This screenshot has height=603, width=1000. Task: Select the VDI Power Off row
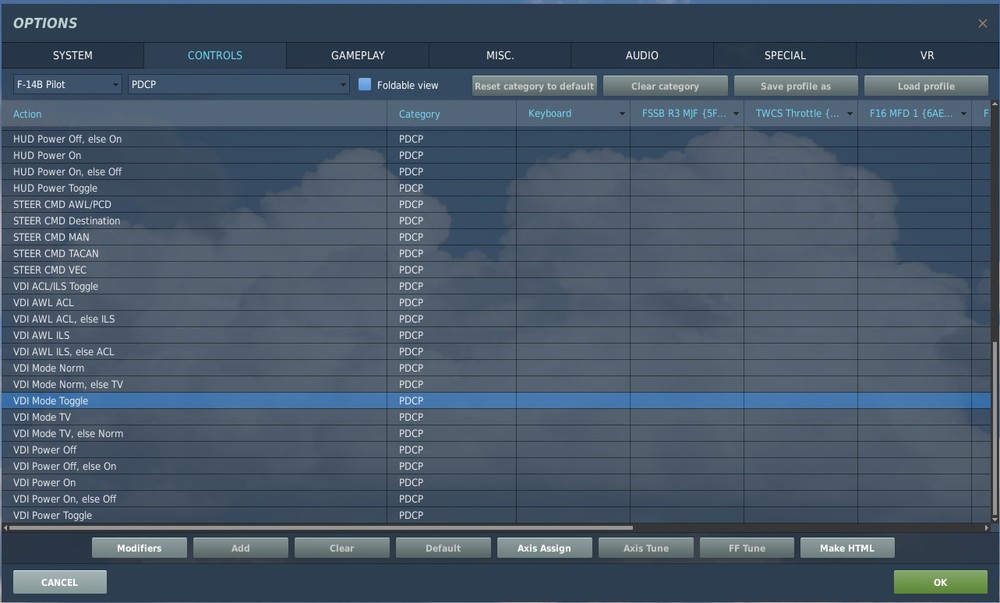point(496,450)
